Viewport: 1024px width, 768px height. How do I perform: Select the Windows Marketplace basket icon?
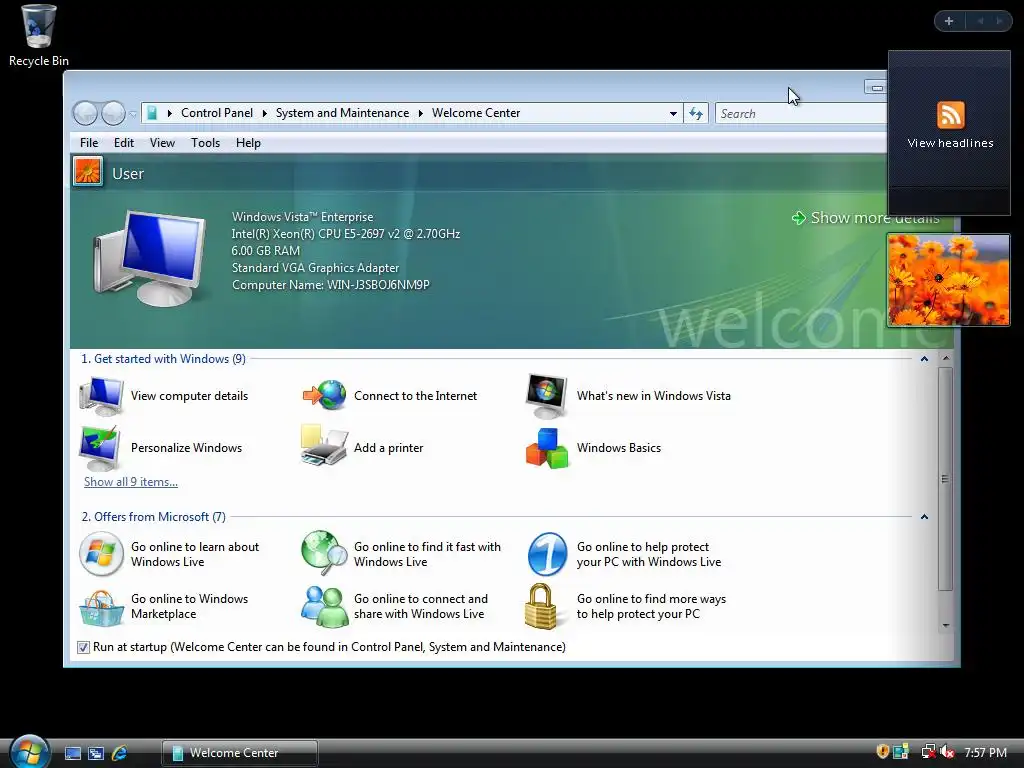pyautogui.click(x=101, y=607)
